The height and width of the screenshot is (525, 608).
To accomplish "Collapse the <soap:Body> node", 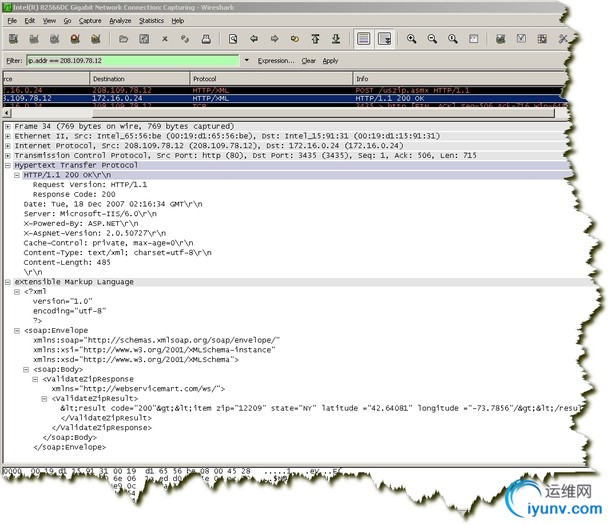I will pyautogui.click(x=26, y=370).
